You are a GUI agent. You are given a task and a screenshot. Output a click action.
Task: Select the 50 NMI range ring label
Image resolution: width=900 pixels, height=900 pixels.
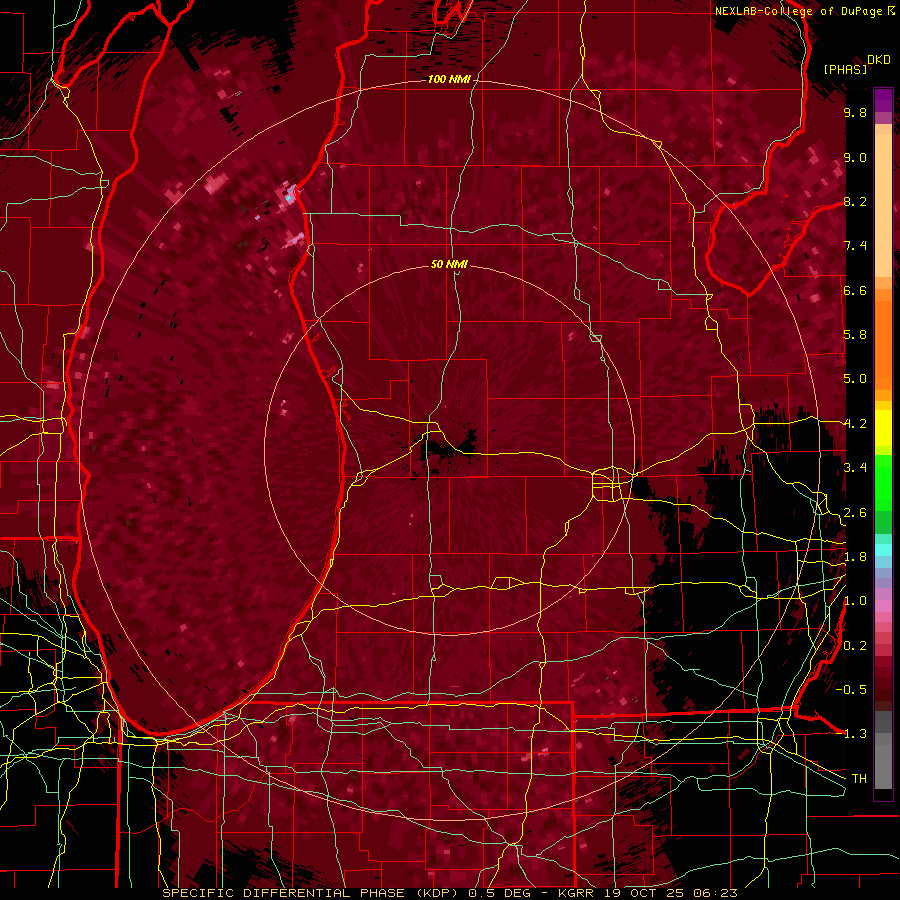(449, 264)
